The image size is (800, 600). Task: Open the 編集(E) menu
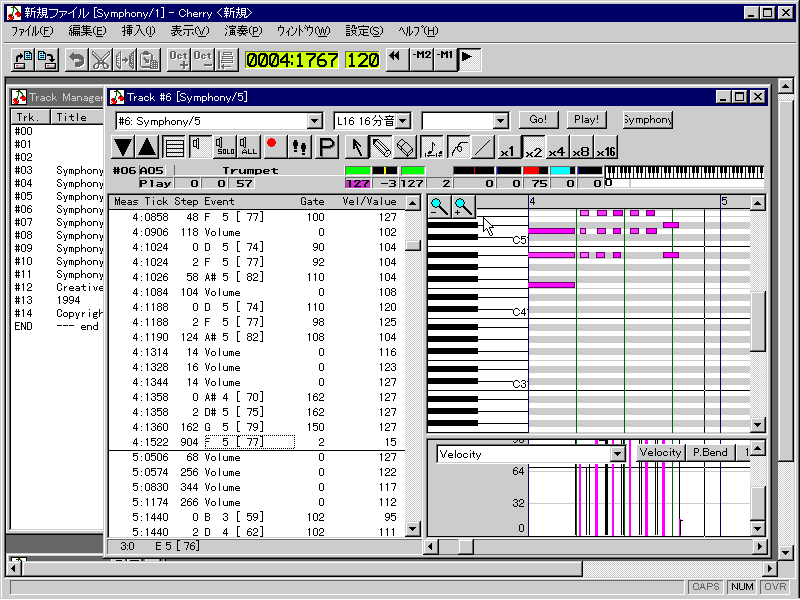[x=87, y=31]
